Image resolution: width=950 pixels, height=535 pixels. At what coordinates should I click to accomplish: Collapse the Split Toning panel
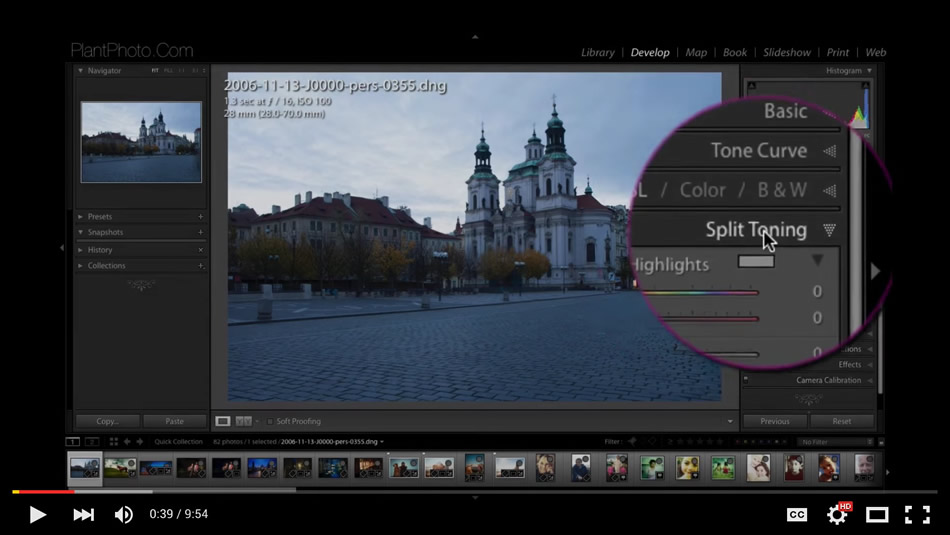(x=829, y=230)
